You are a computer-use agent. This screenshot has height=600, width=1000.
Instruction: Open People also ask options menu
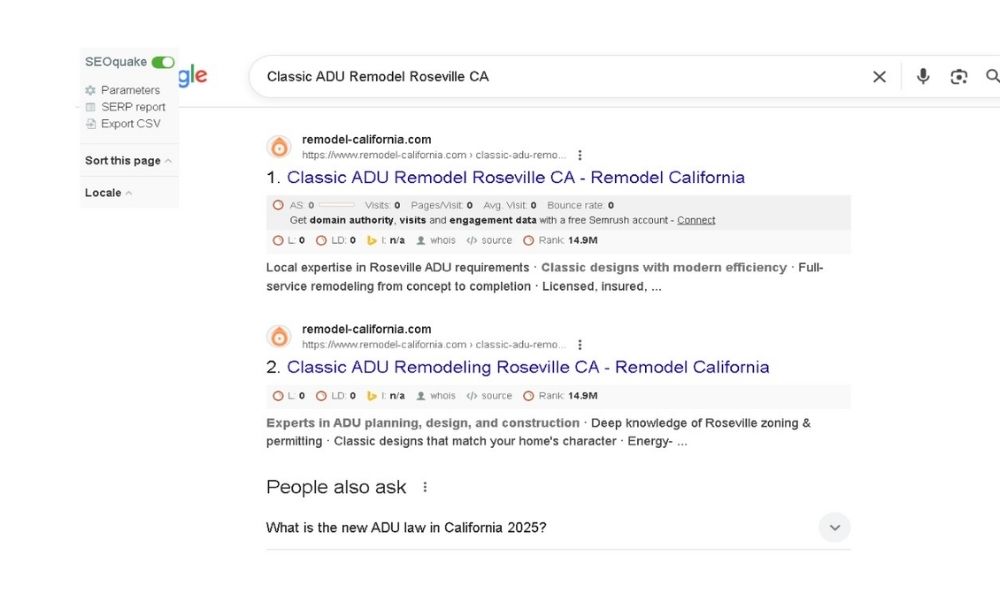click(x=425, y=487)
